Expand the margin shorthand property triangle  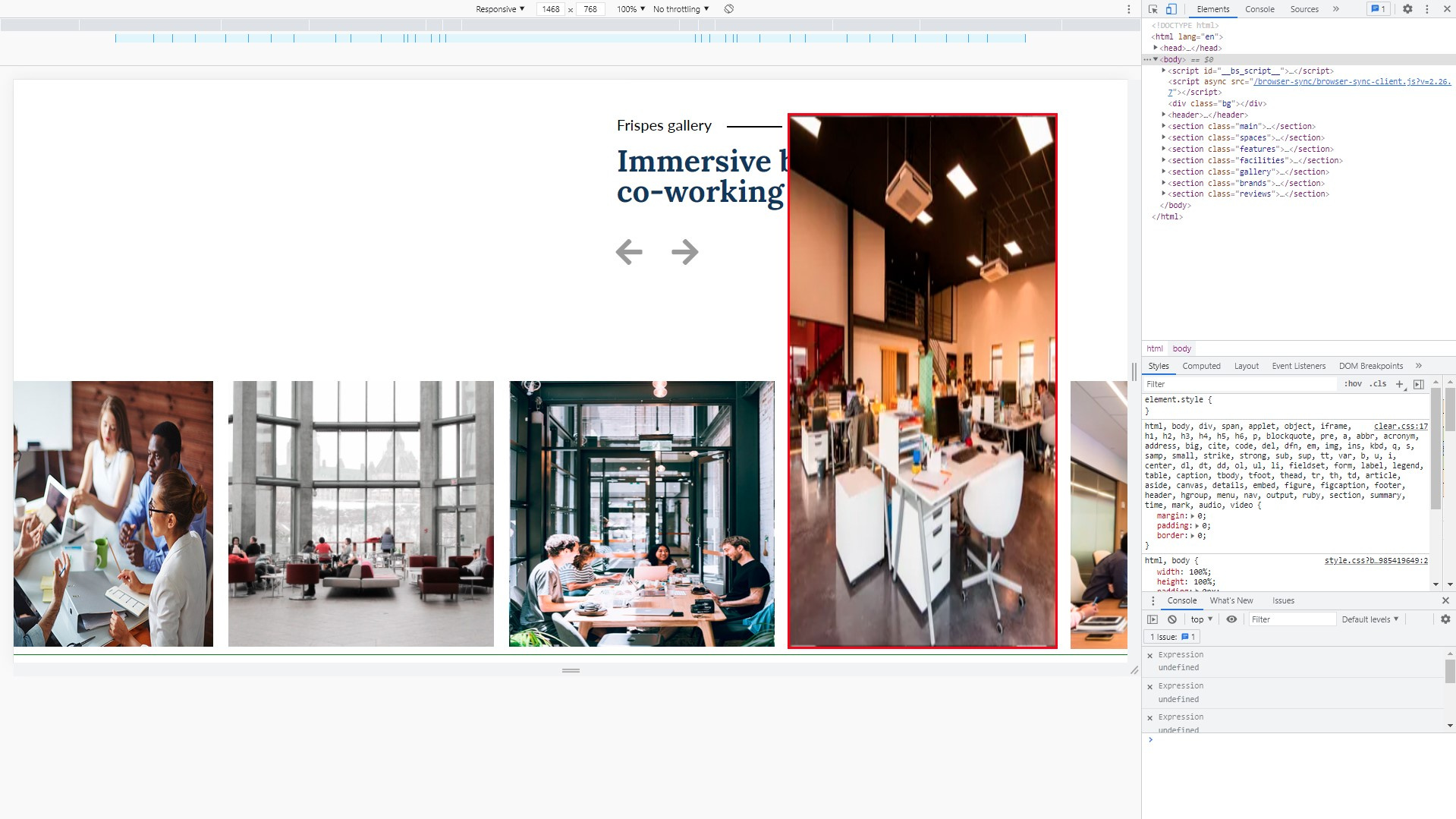pos(1193,516)
